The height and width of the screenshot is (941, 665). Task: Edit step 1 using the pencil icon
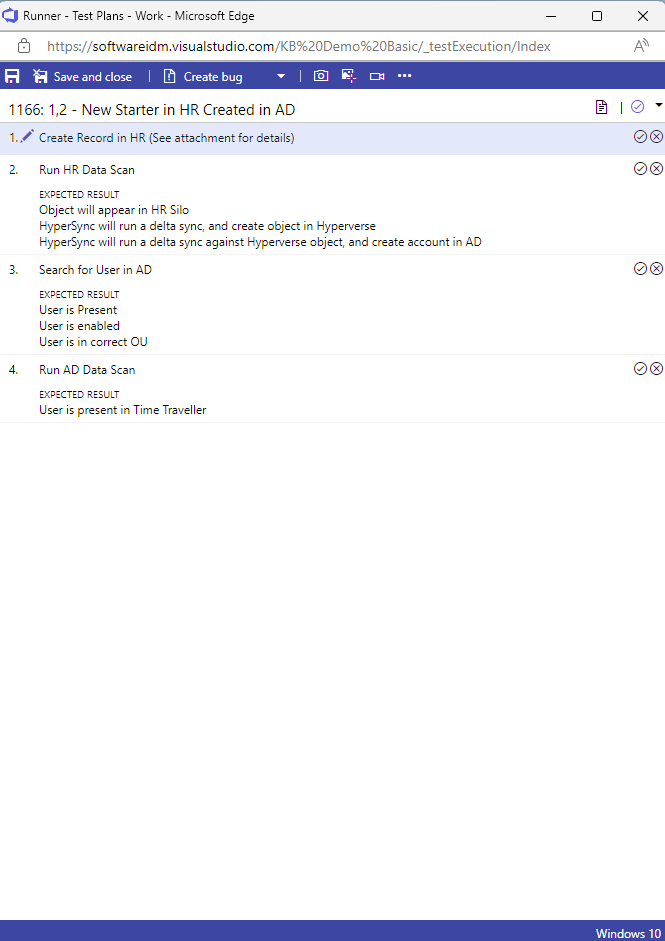point(25,135)
